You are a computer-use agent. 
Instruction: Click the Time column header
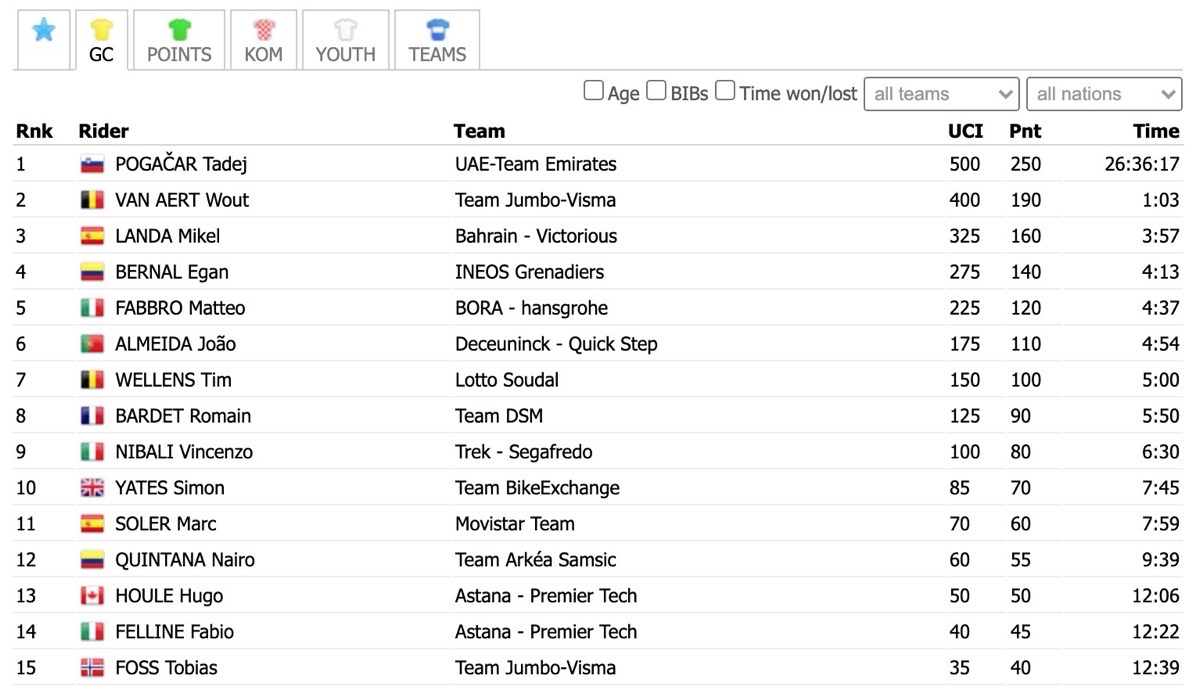1156,131
